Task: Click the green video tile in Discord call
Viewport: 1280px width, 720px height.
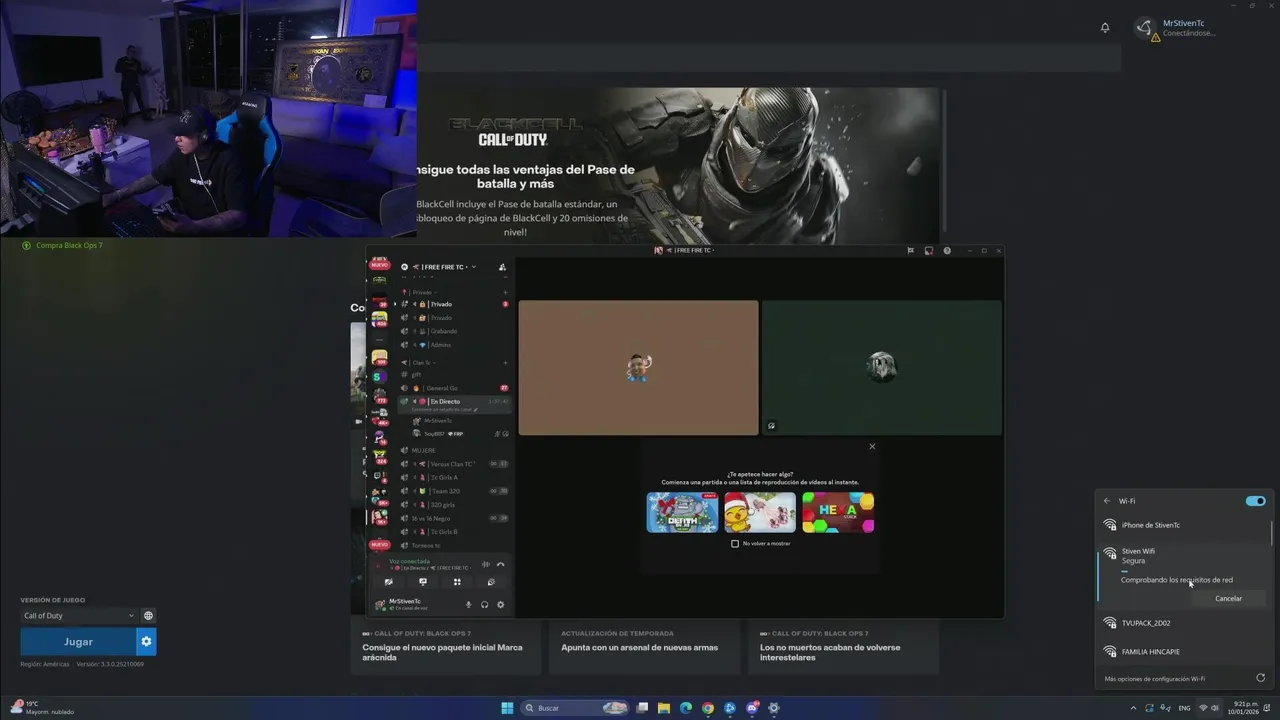Action: [x=882, y=368]
